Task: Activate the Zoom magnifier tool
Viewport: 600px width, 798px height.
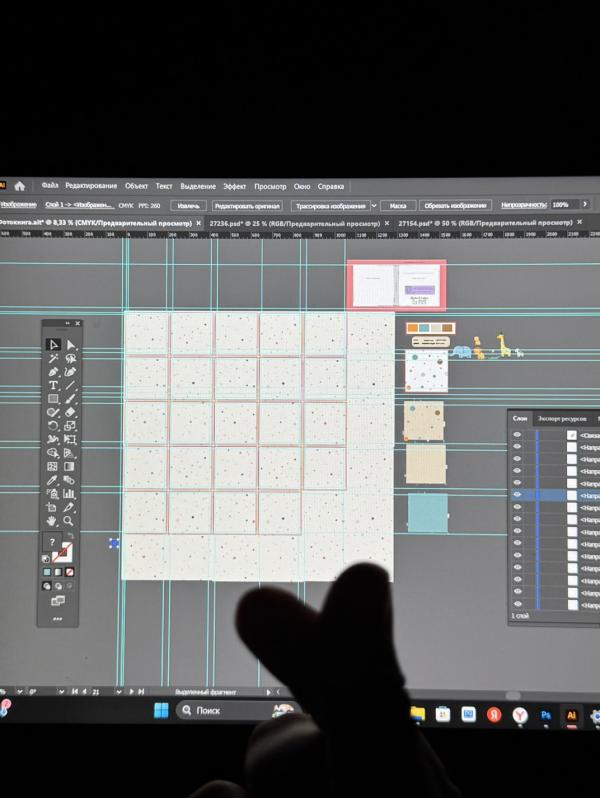Action: click(70, 521)
